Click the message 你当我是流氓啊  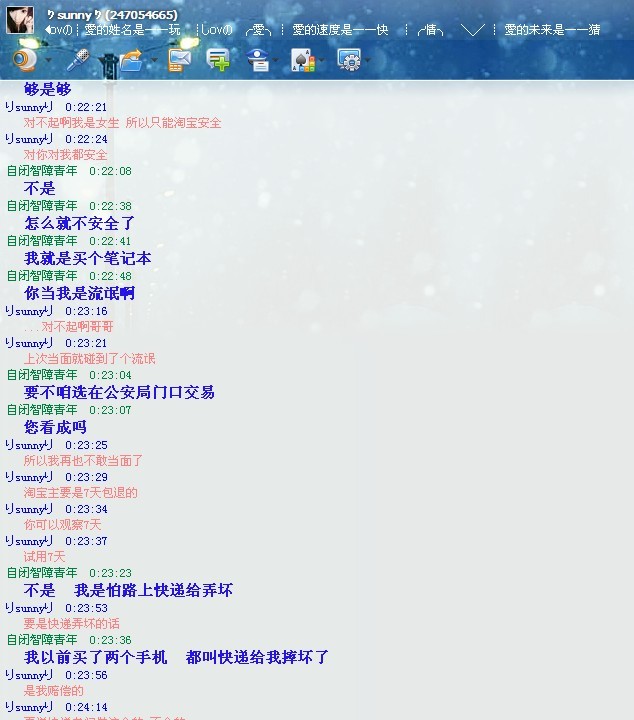tap(79, 293)
